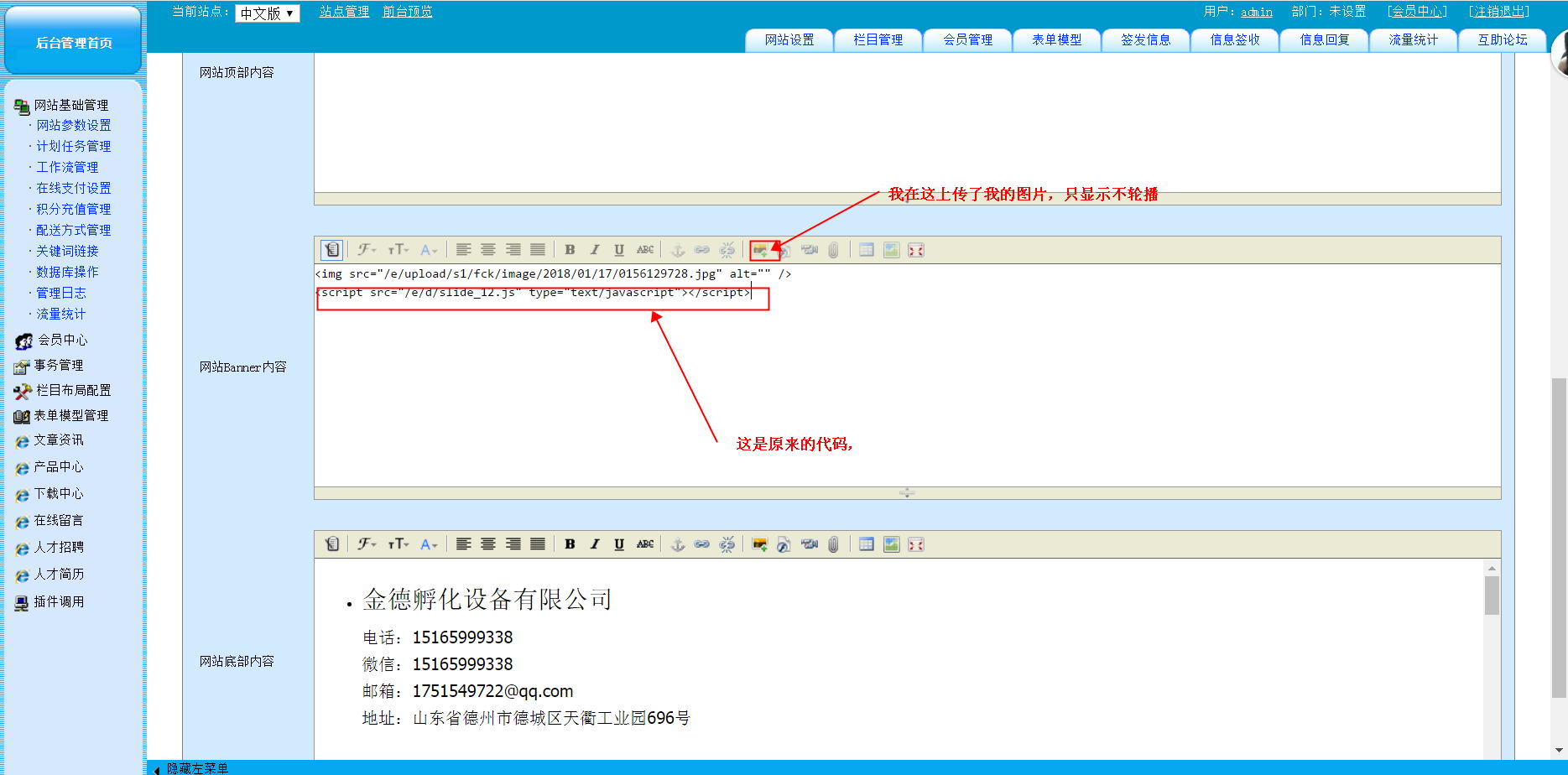
Task: Justify text in the Banner editor toolbar
Action: pyautogui.click(x=538, y=250)
